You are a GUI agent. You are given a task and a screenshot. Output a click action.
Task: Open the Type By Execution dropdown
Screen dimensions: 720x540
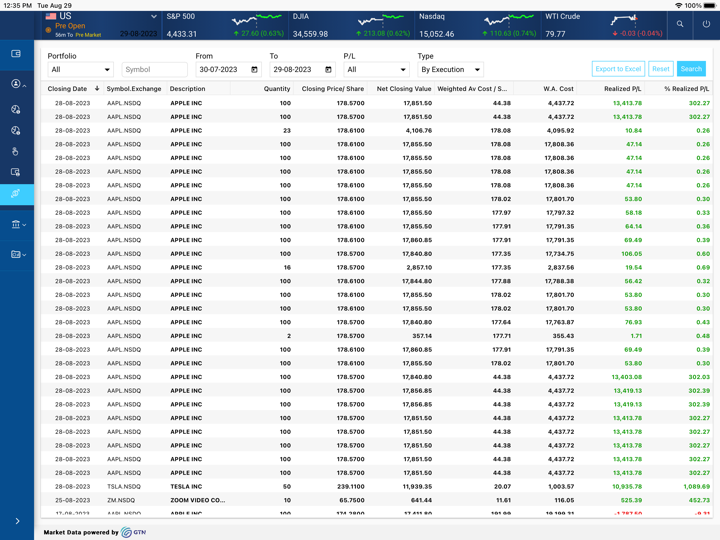(x=450, y=70)
